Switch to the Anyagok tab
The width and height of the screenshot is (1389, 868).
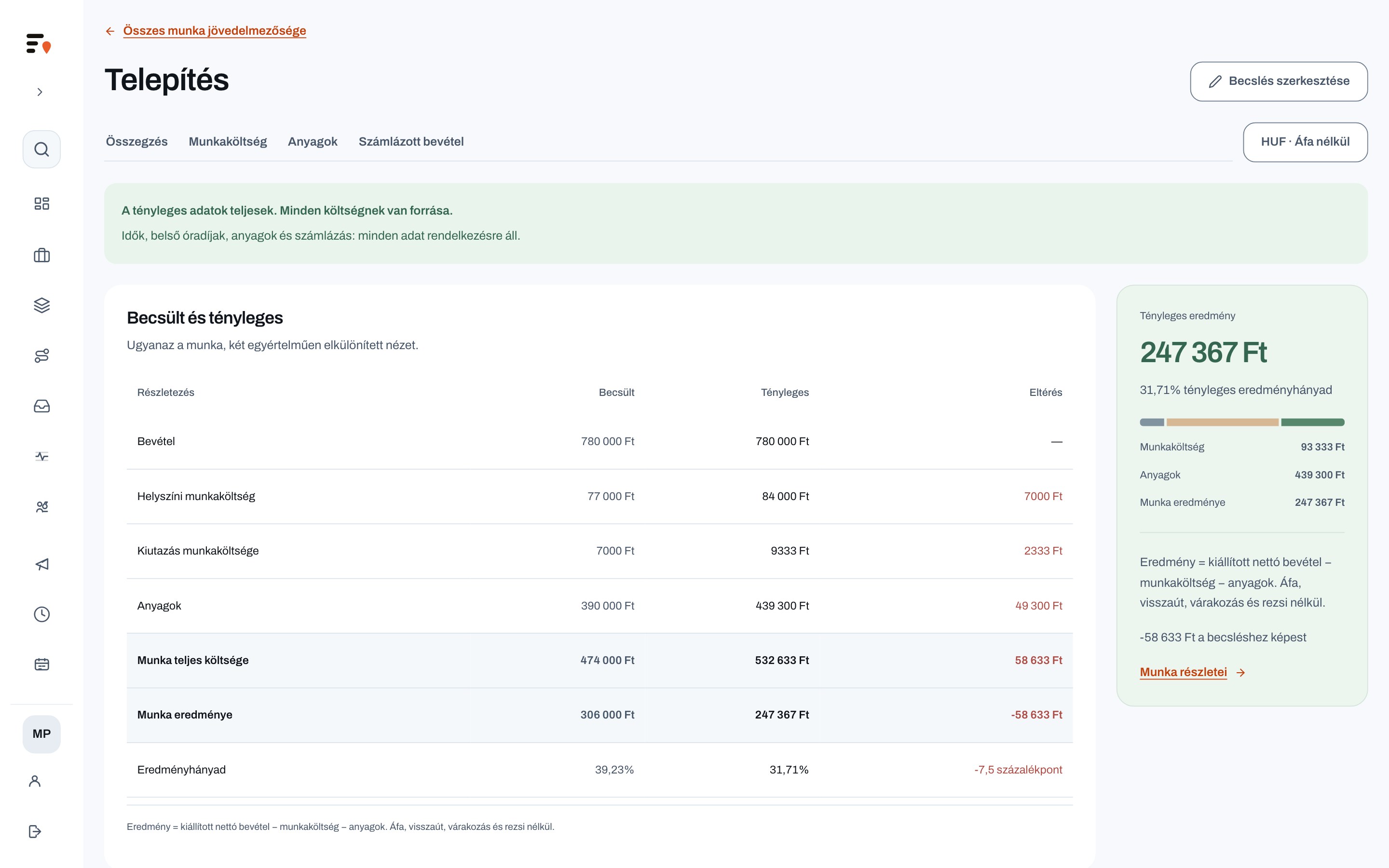coord(312,141)
